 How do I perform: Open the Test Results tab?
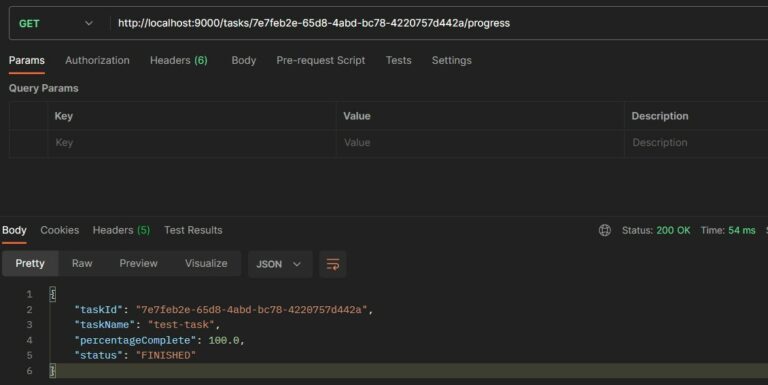coord(193,230)
